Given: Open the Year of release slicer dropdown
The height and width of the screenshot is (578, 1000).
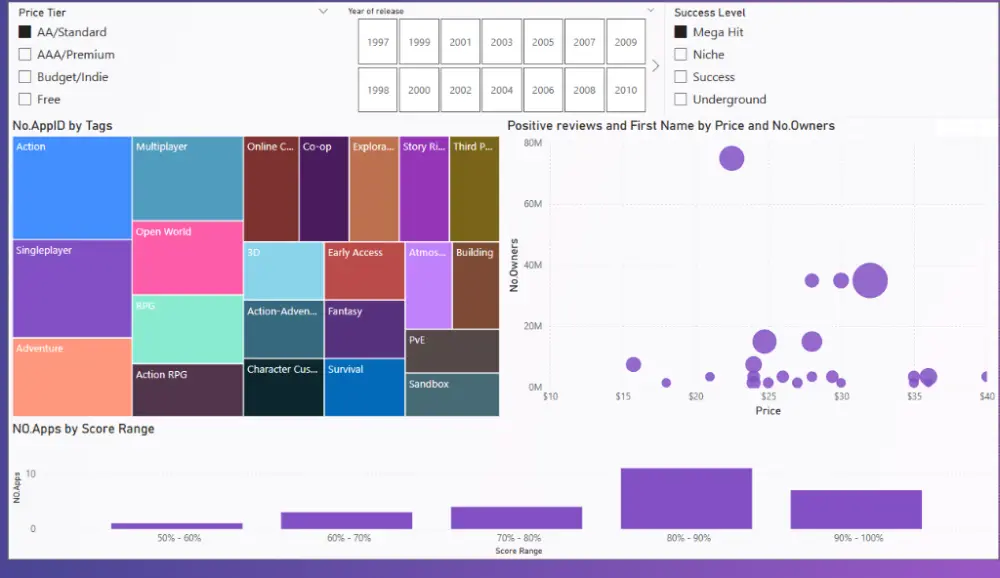Looking at the screenshot, I should pyautogui.click(x=651, y=10).
